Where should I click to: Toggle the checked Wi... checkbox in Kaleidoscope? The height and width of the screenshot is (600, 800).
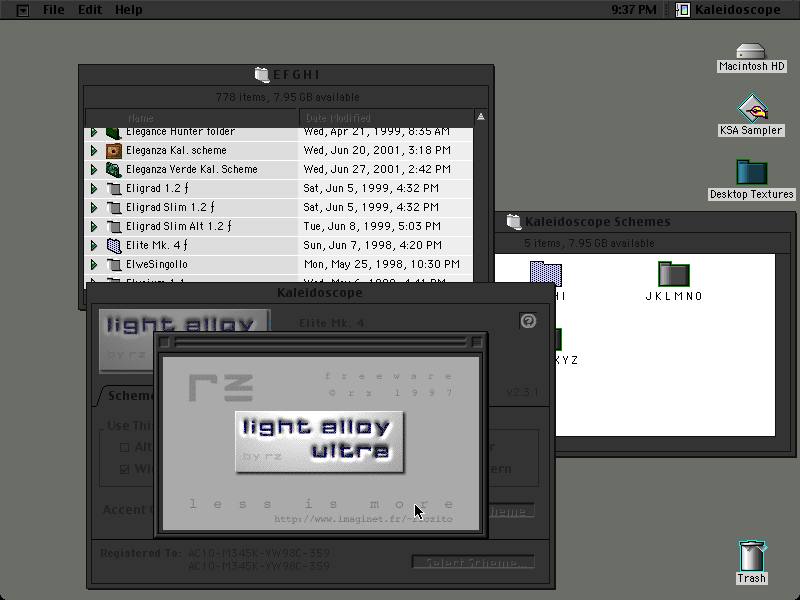pyautogui.click(x=124, y=469)
